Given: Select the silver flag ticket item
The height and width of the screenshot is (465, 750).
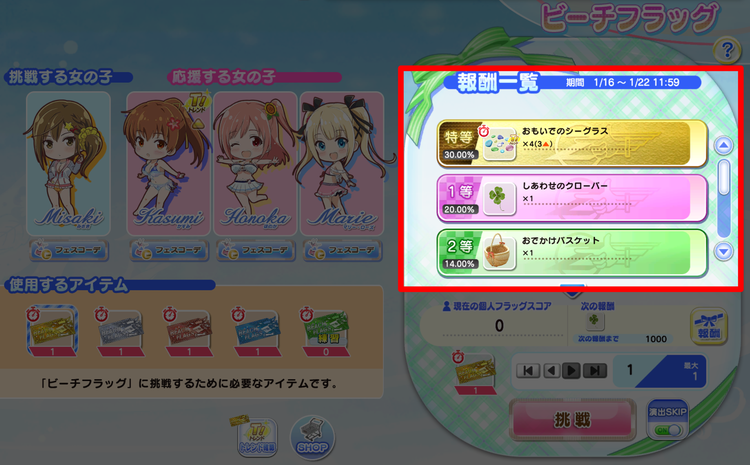Looking at the screenshot, I should (121, 332).
